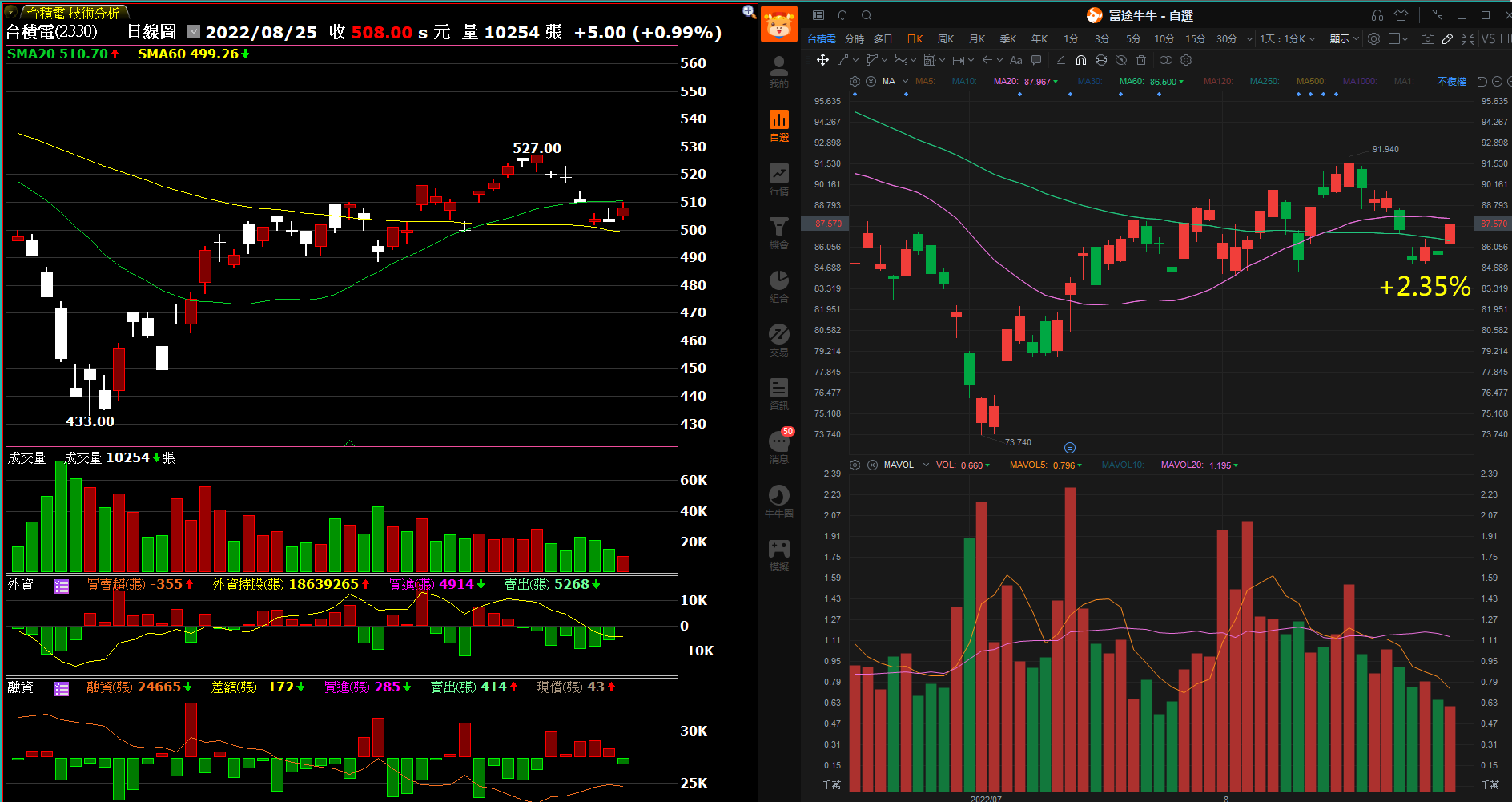
Task: Open the 我的 (My) sidebar section
Action: [778, 71]
